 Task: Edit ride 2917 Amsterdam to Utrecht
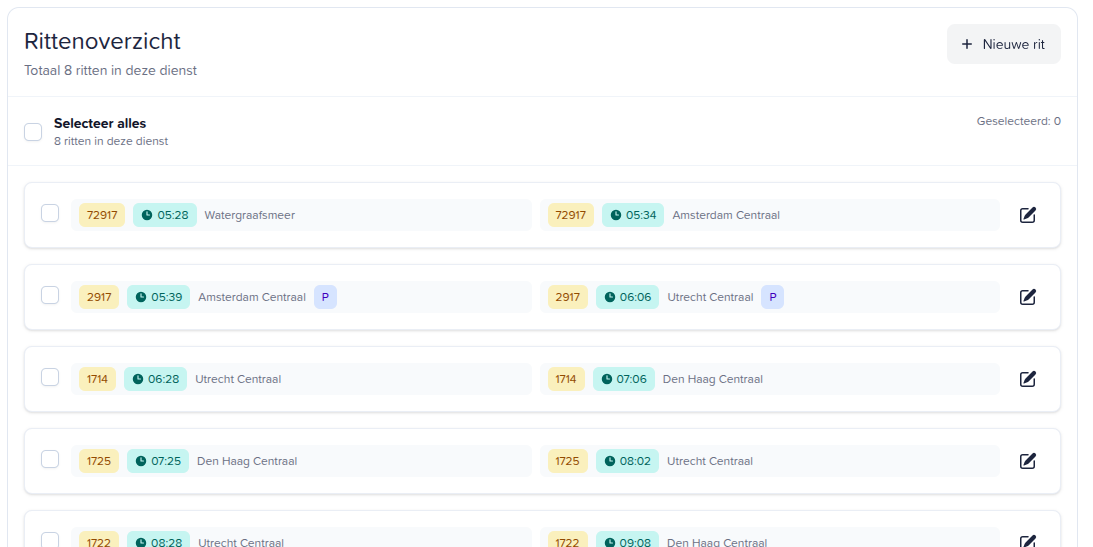point(1027,297)
